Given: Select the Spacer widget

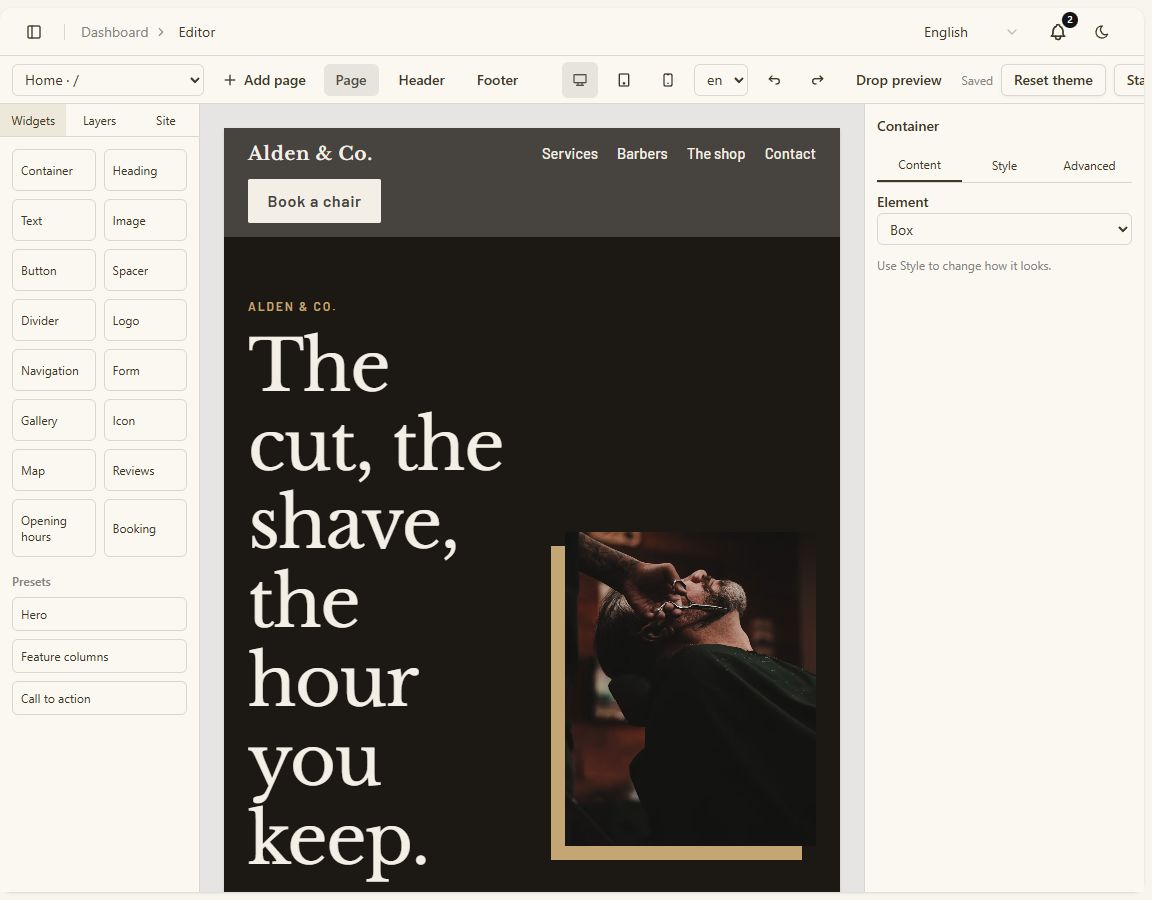Looking at the screenshot, I should tap(145, 270).
